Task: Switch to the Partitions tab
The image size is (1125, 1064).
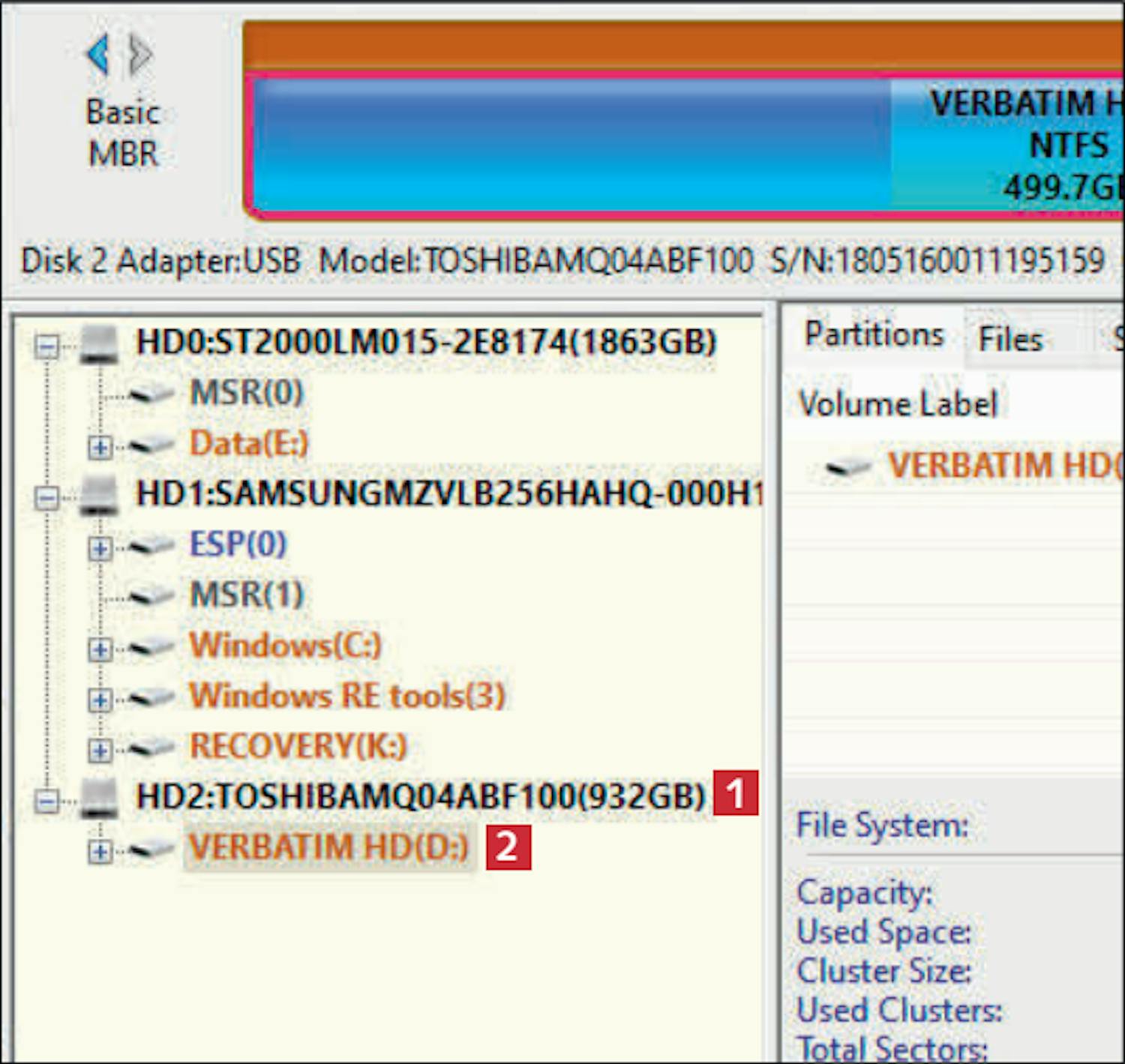Action: tap(874, 335)
